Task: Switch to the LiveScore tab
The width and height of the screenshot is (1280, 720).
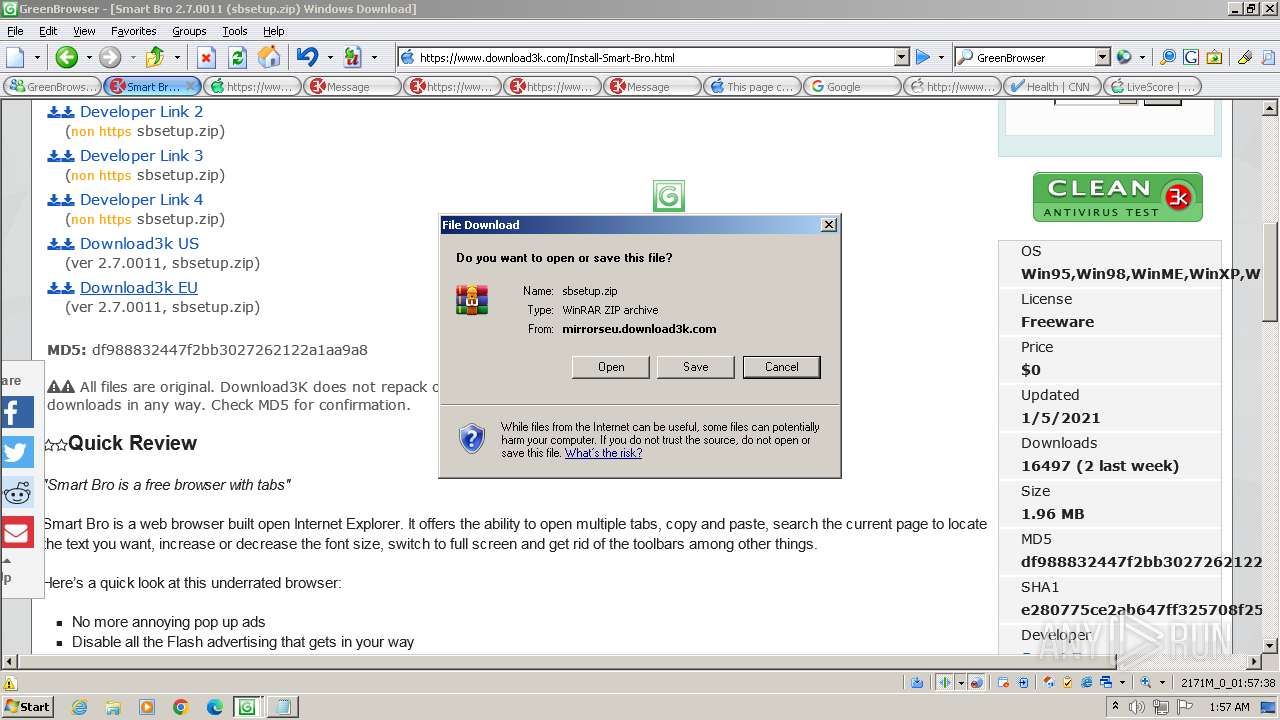Action: coord(1152,86)
